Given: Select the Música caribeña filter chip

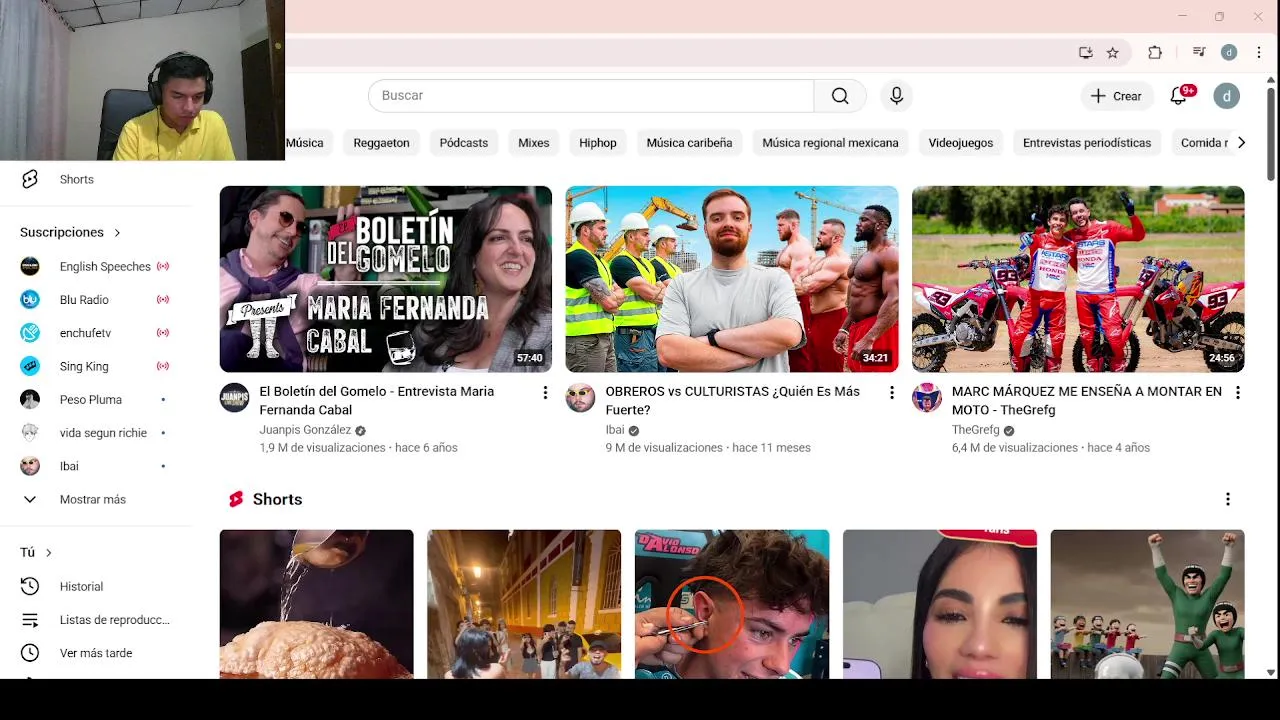Looking at the screenshot, I should 689,143.
